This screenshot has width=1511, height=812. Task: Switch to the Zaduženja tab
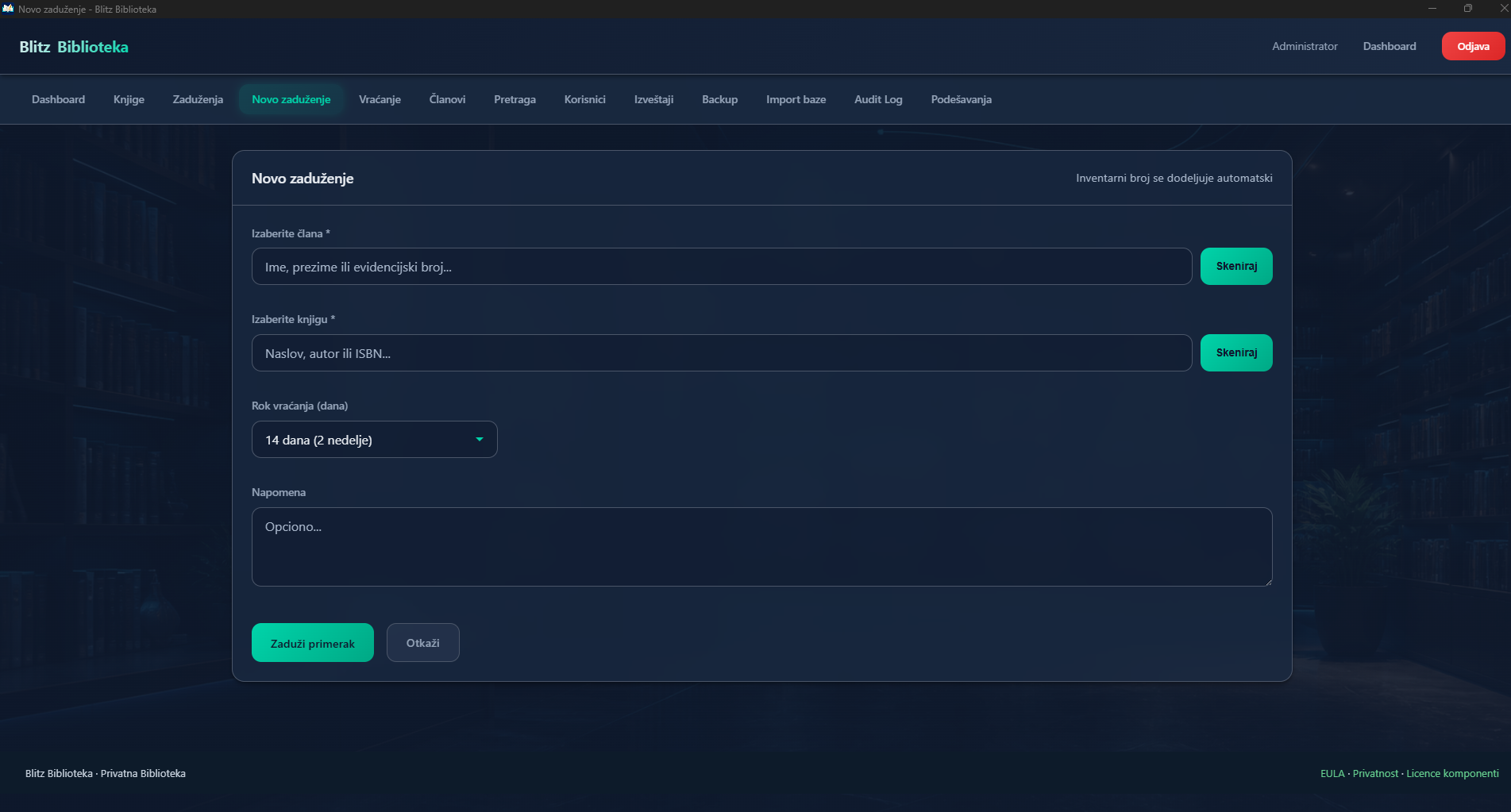coord(198,99)
